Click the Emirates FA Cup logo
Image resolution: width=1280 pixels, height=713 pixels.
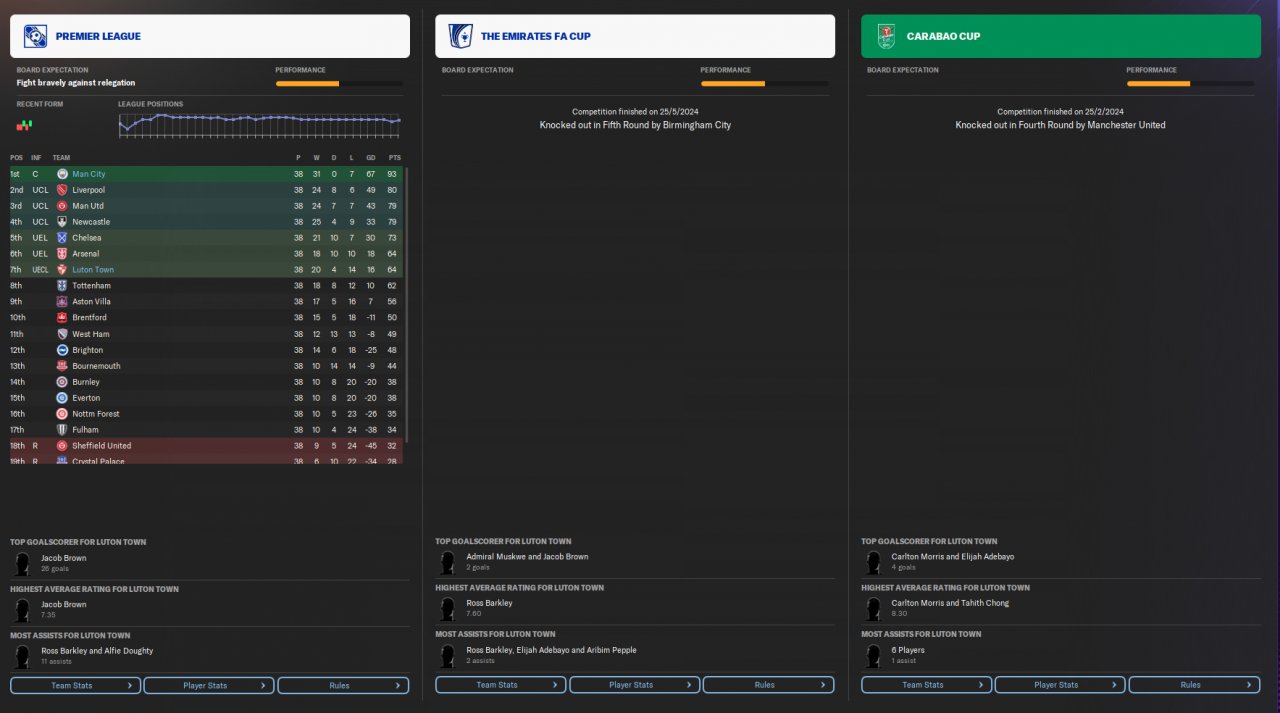[460, 36]
